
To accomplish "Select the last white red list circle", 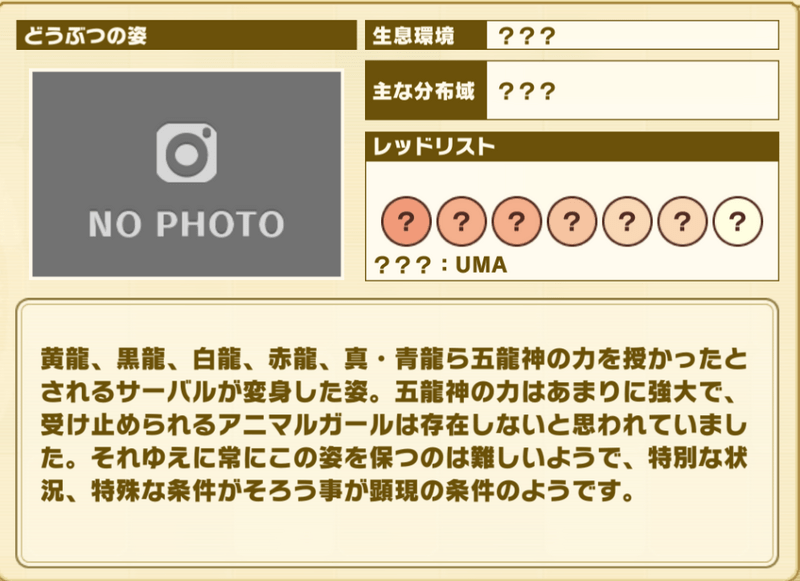I will point(738,221).
